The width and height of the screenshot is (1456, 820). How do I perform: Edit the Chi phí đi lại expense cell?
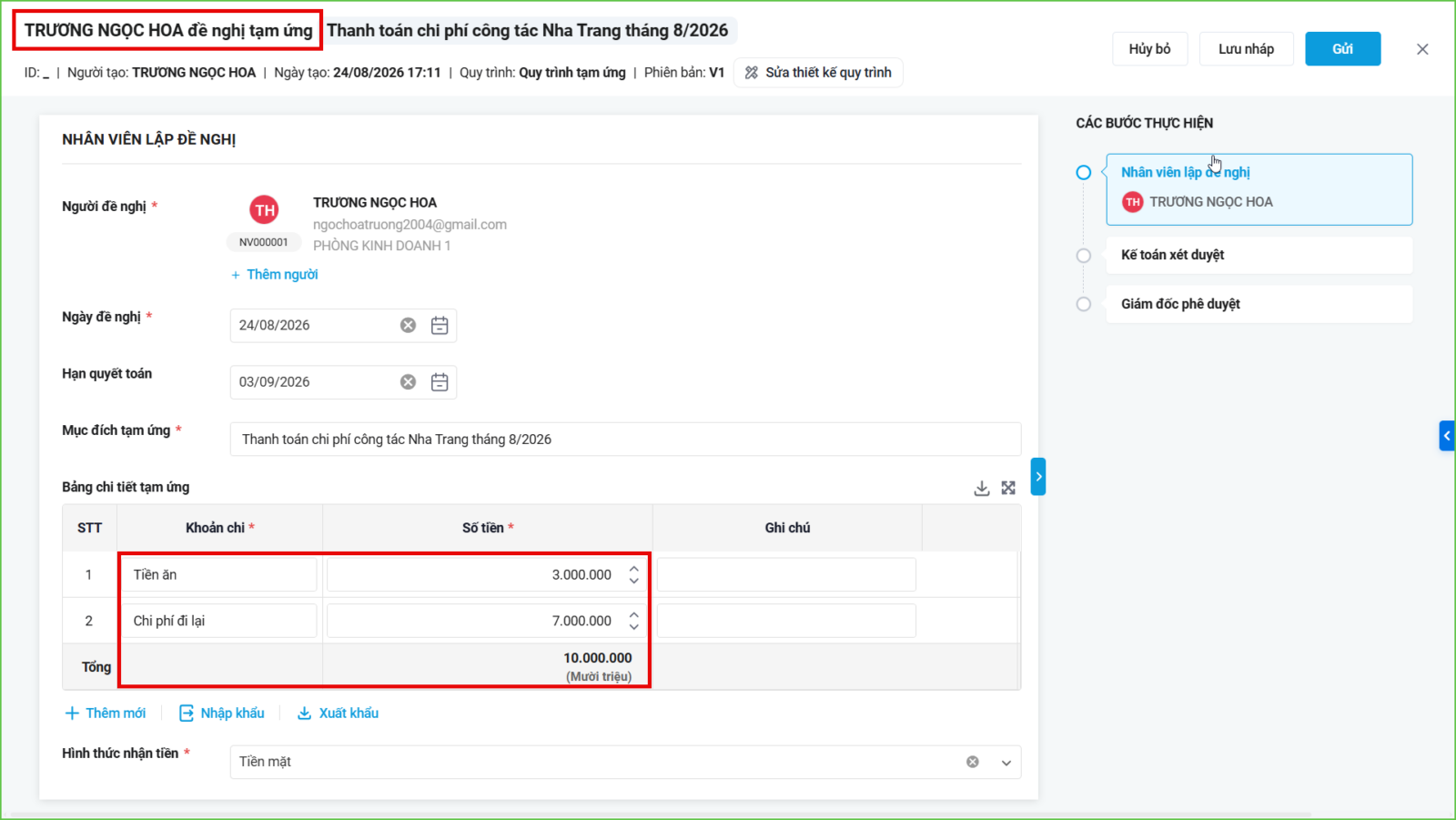click(218, 621)
